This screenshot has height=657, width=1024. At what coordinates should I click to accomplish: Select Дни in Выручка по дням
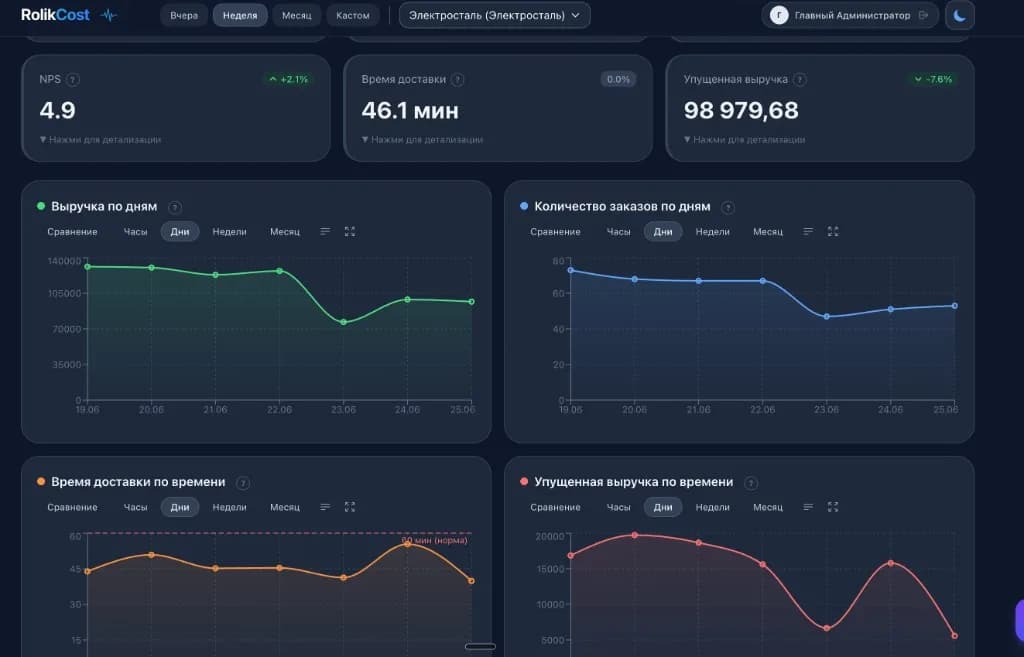[180, 232]
